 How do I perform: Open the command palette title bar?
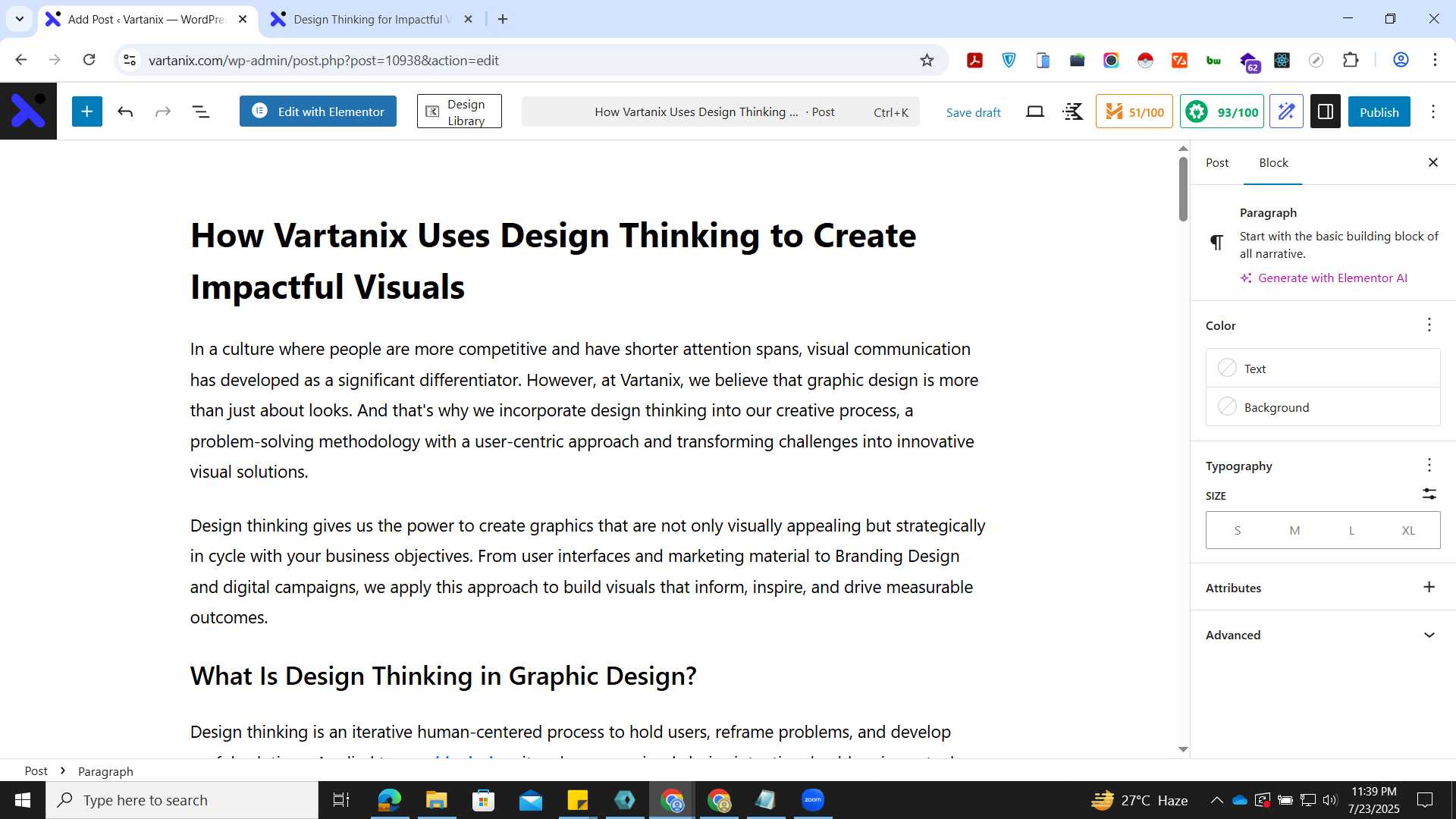pyautogui.click(x=720, y=112)
